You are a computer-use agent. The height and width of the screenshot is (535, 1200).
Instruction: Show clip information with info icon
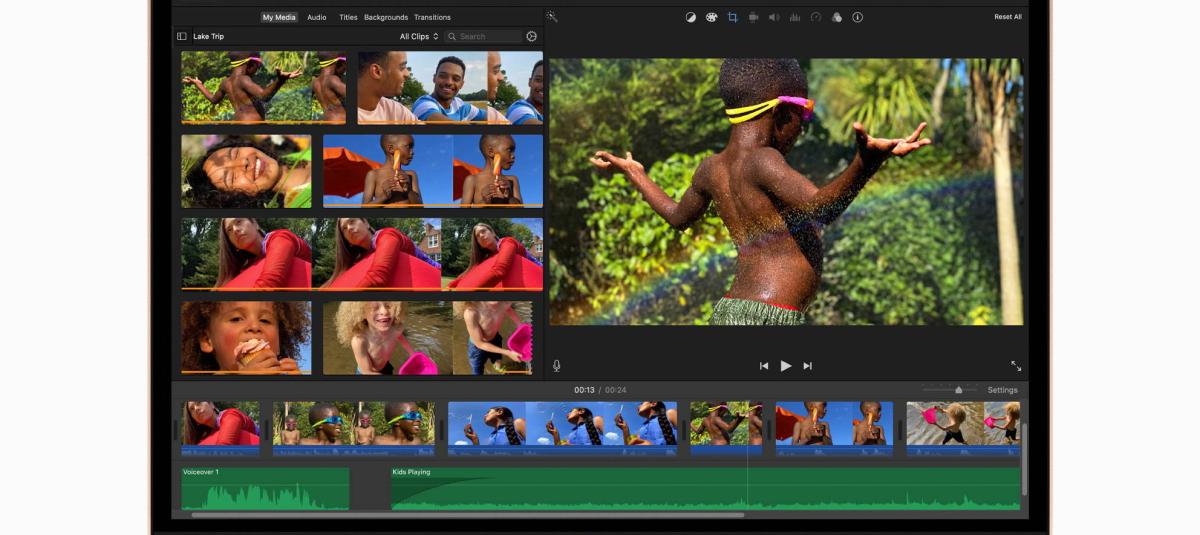tap(857, 17)
